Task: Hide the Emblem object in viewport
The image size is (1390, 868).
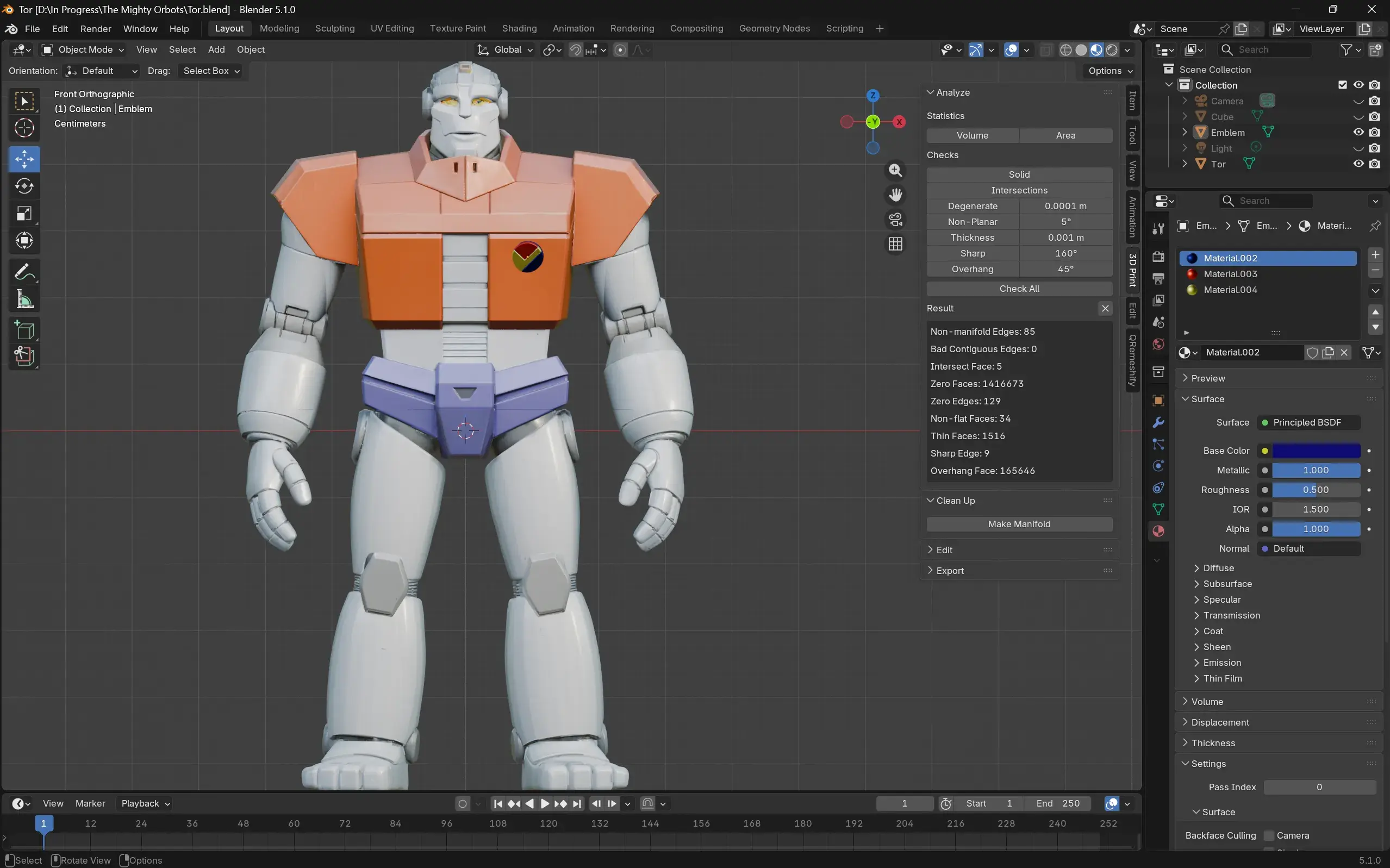Action: click(x=1358, y=132)
